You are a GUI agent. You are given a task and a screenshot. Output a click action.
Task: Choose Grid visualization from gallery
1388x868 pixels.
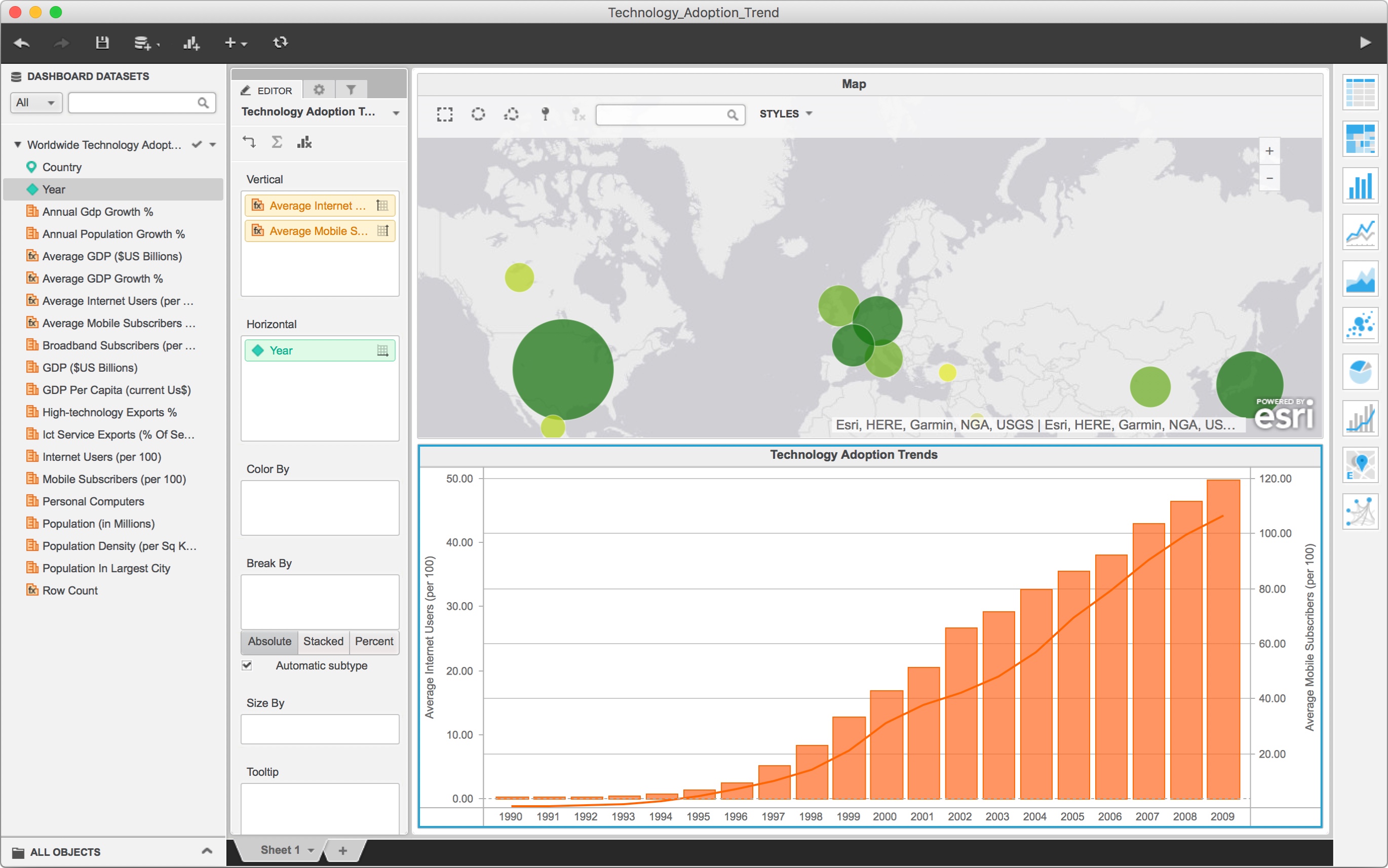[x=1360, y=93]
